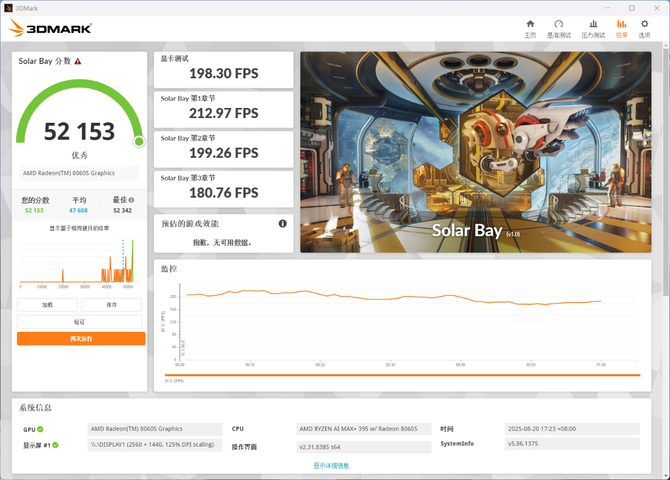Close the 3DMark window
The image size is (670, 480).
click(x=655, y=6)
